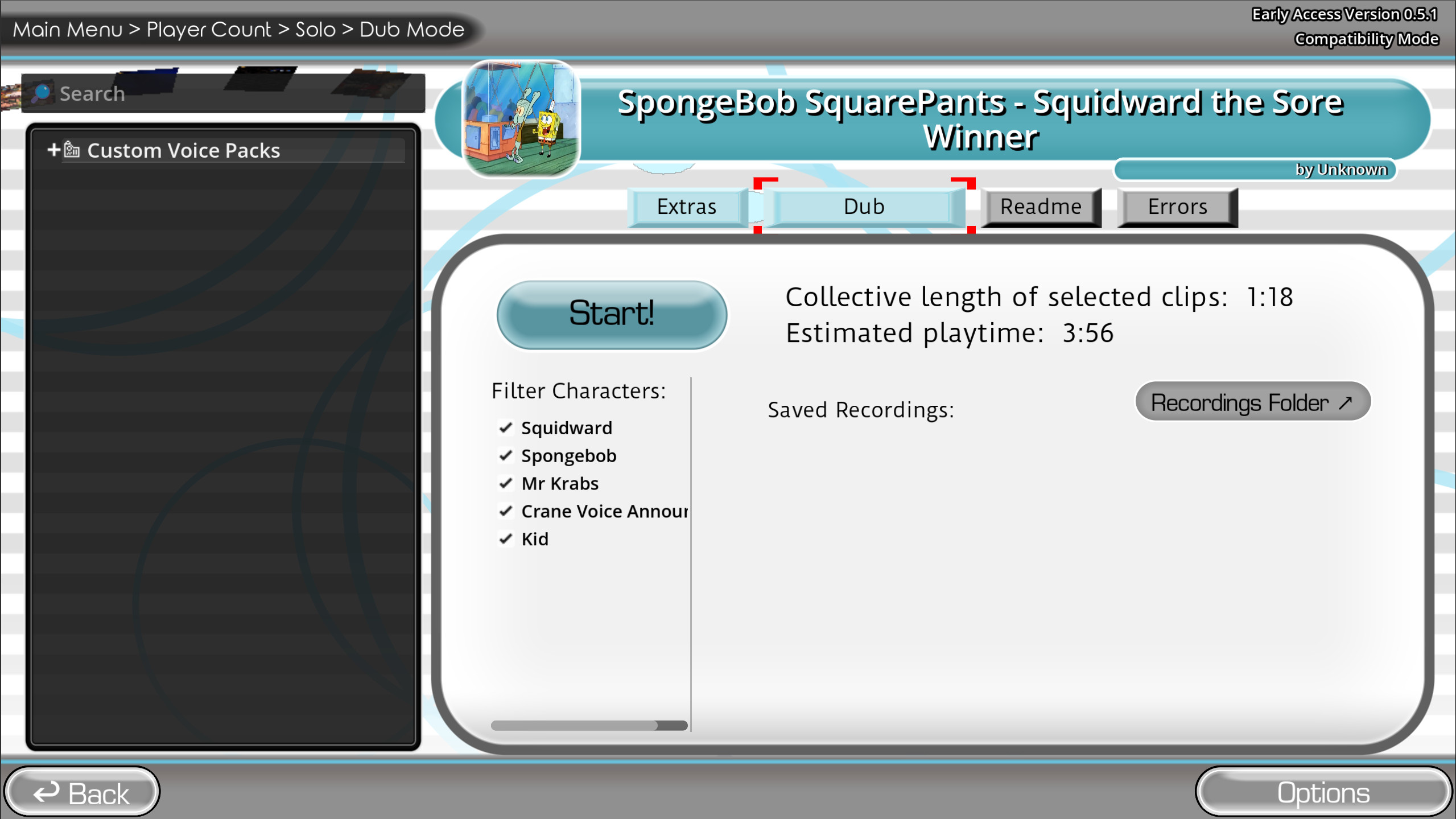Uncheck the Spongebob character filter
The width and height of the screenshot is (1456, 819).
point(505,456)
